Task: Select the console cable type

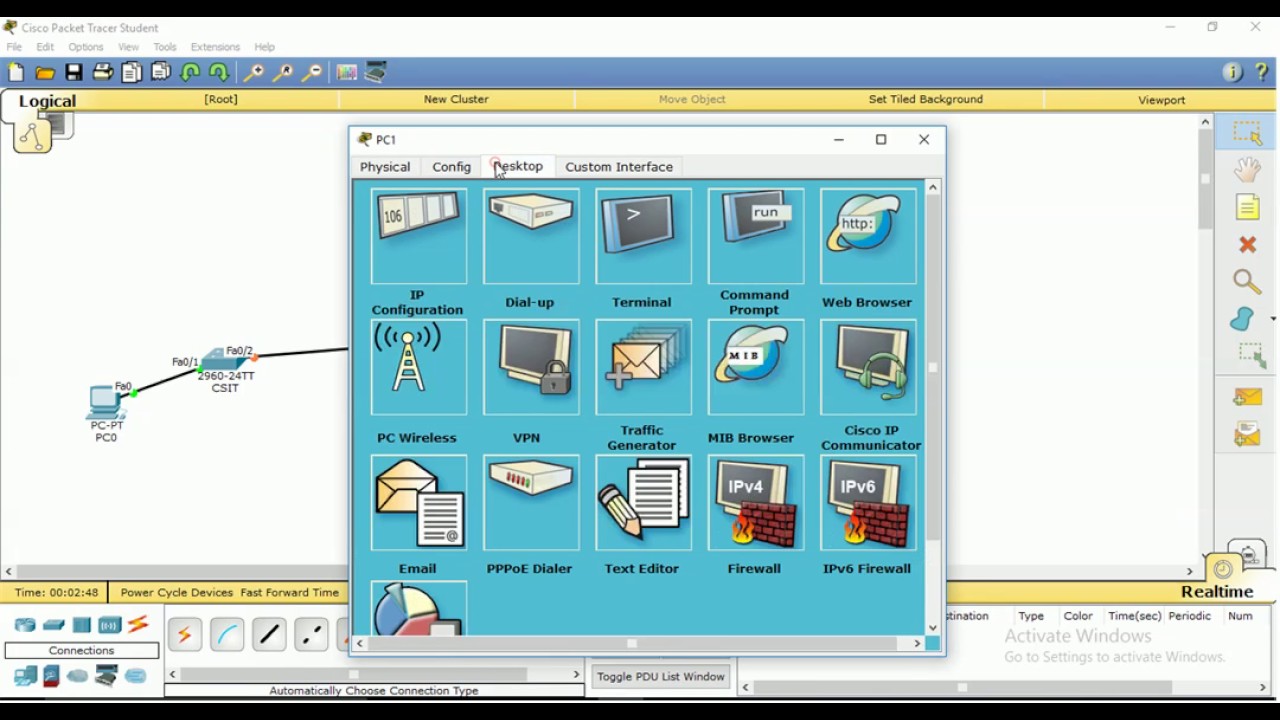Action: 227,634
